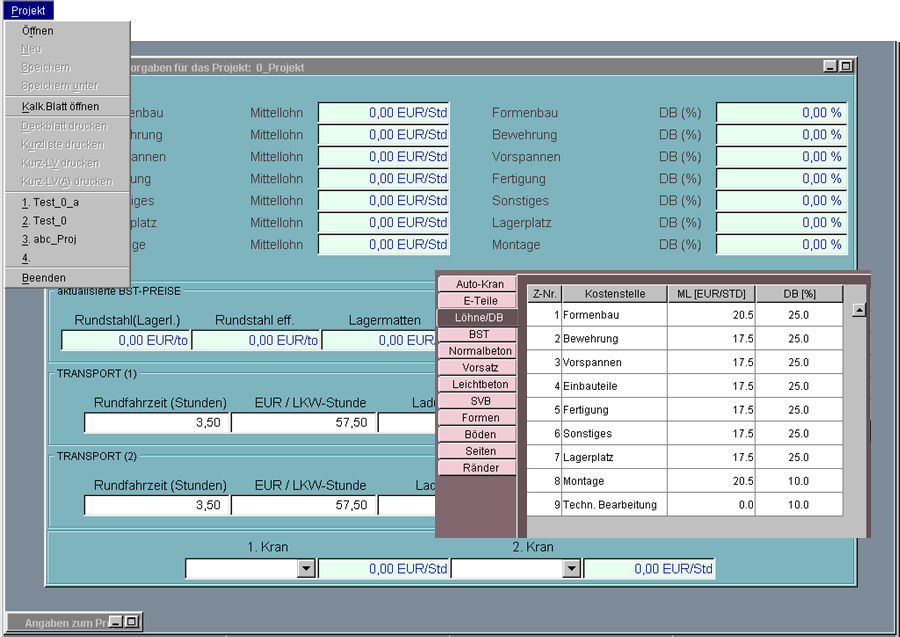This screenshot has height=637, width=900.
Task: Select the Normalbeton tab
Action: click(x=477, y=351)
